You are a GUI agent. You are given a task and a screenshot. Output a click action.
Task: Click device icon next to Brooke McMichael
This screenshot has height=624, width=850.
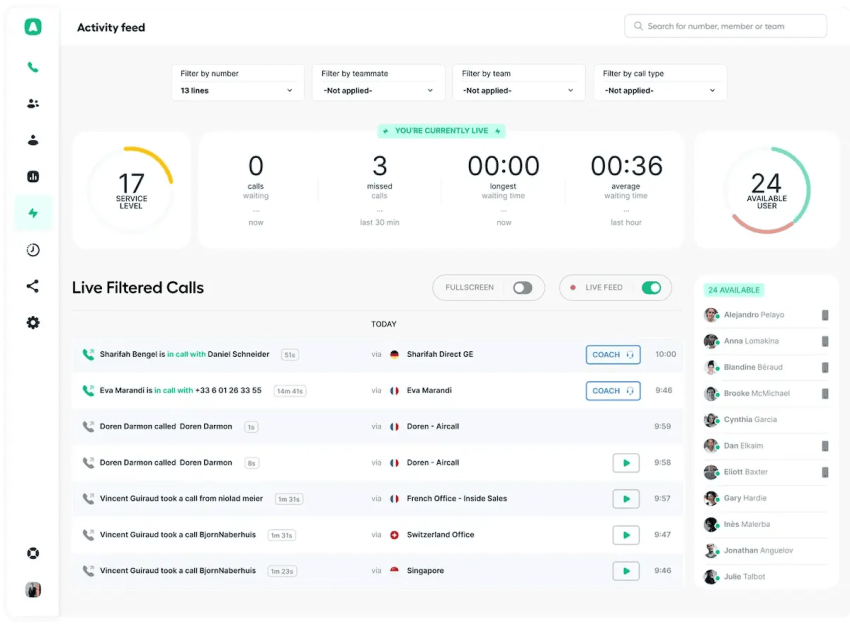tap(825, 394)
